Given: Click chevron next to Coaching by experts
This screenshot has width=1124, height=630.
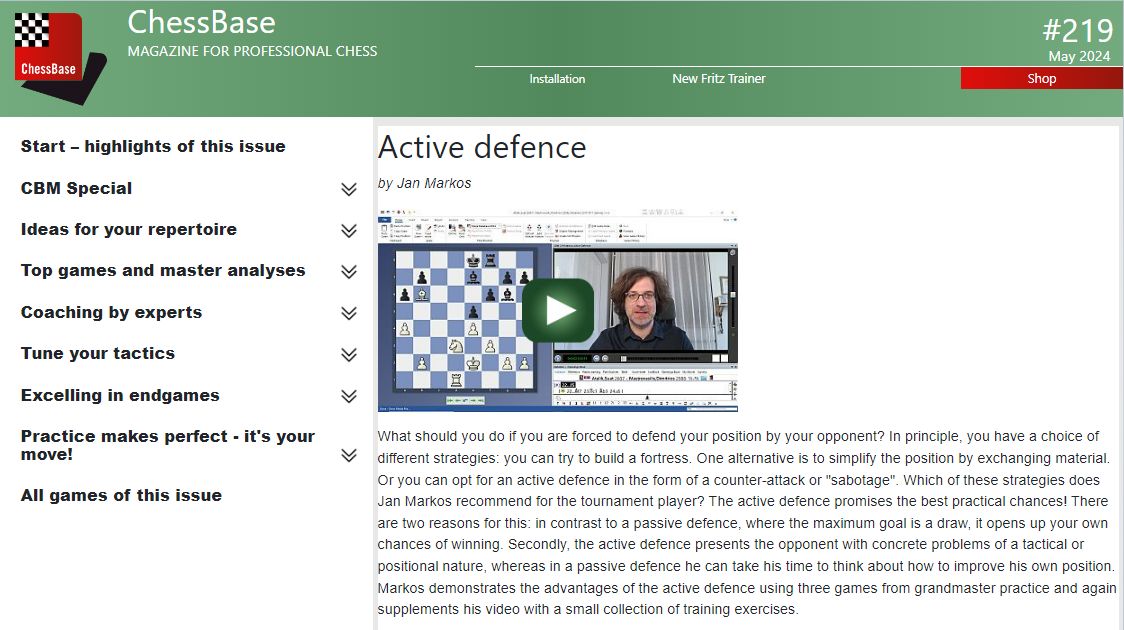Looking at the screenshot, I should (348, 313).
